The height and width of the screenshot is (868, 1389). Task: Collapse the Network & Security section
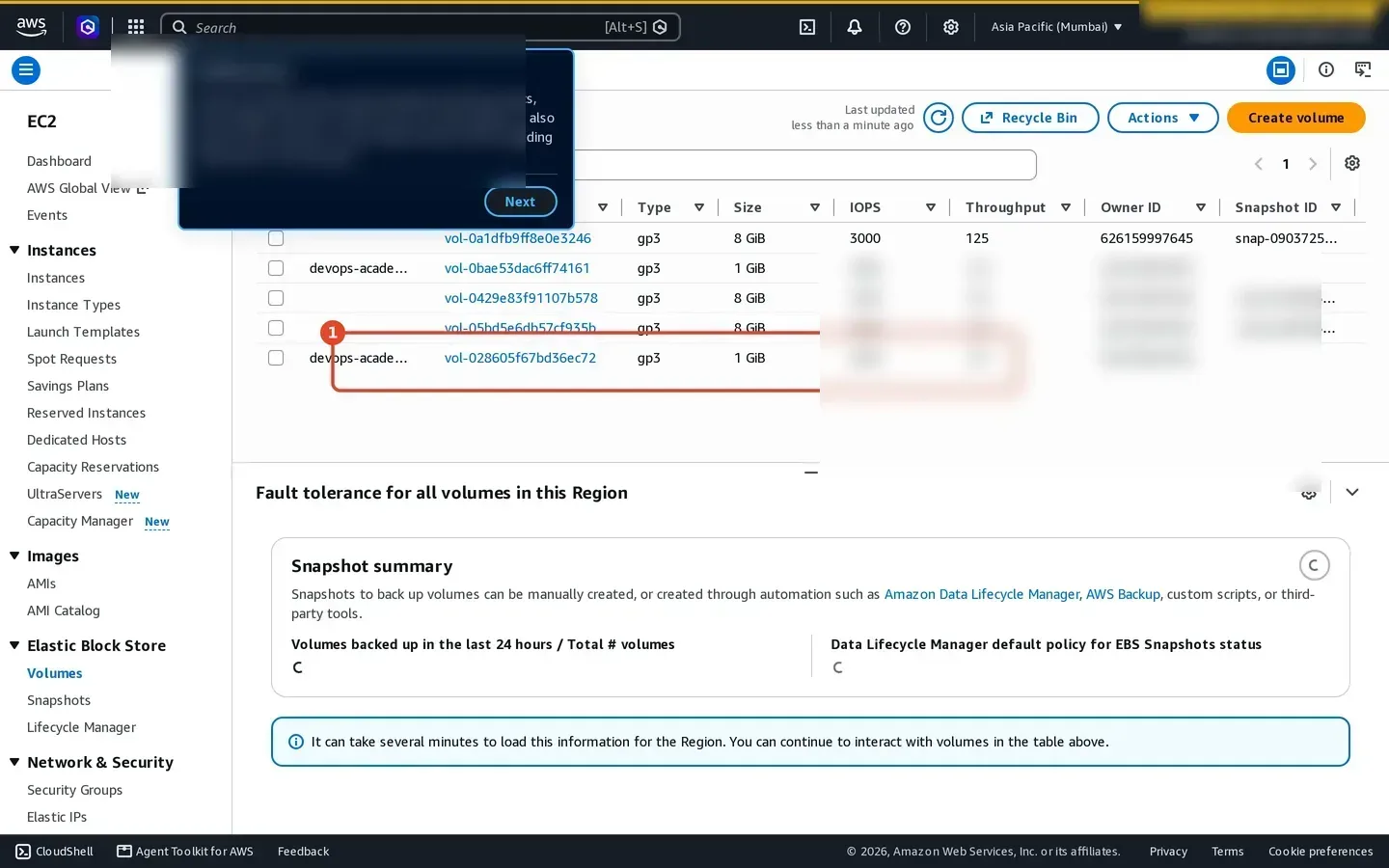click(14, 762)
